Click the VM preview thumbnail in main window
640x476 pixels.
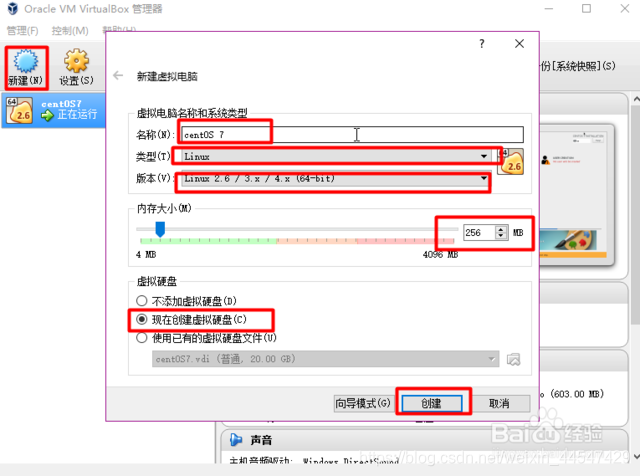pos(575,194)
